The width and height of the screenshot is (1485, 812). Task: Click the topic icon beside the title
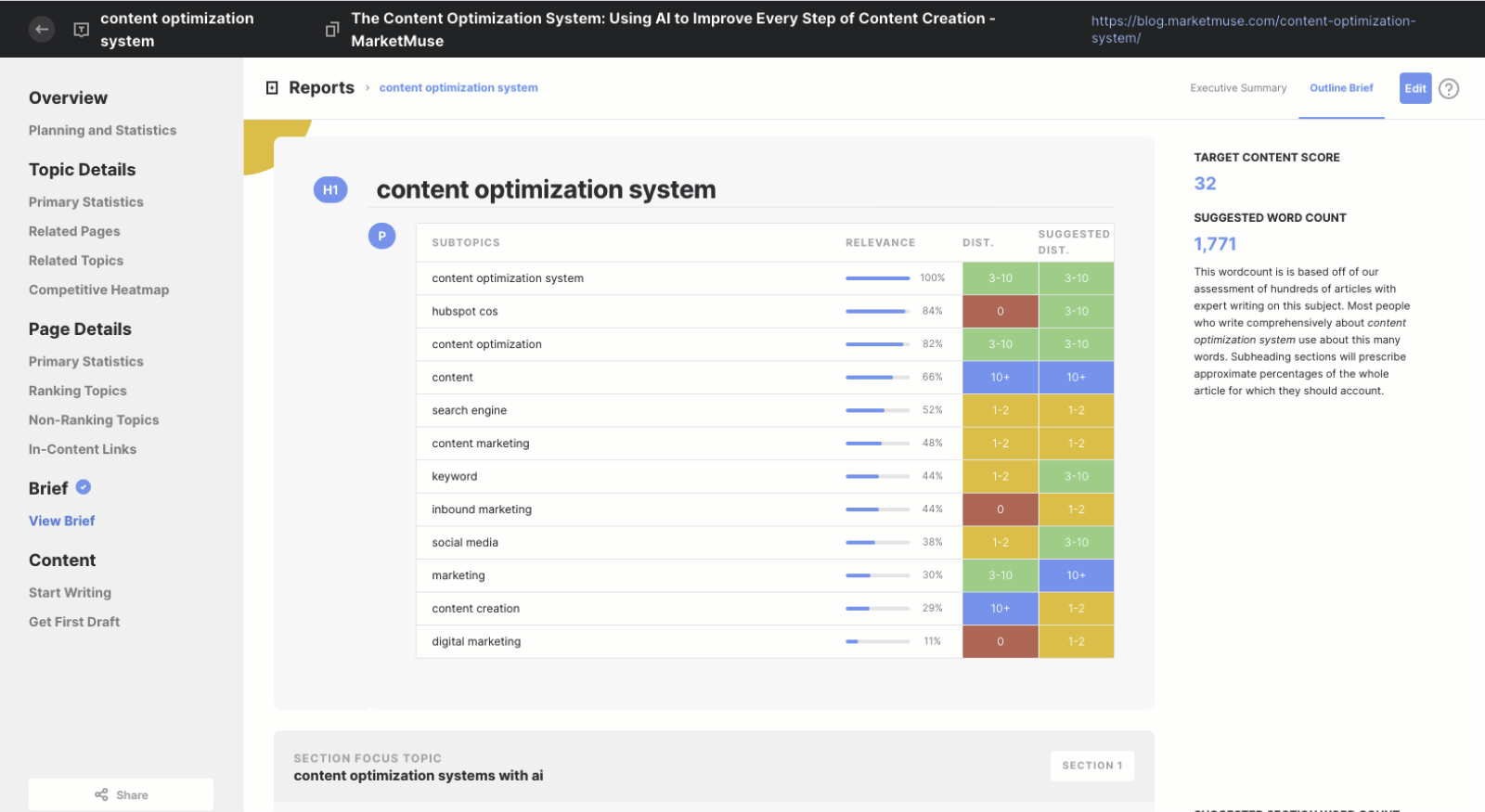[82, 30]
